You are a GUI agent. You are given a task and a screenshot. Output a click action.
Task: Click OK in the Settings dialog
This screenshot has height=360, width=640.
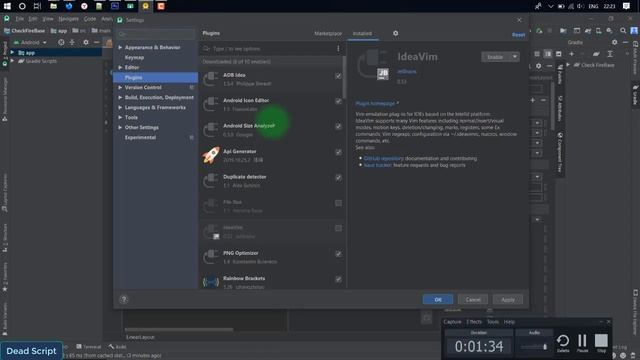(x=438, y=300)
